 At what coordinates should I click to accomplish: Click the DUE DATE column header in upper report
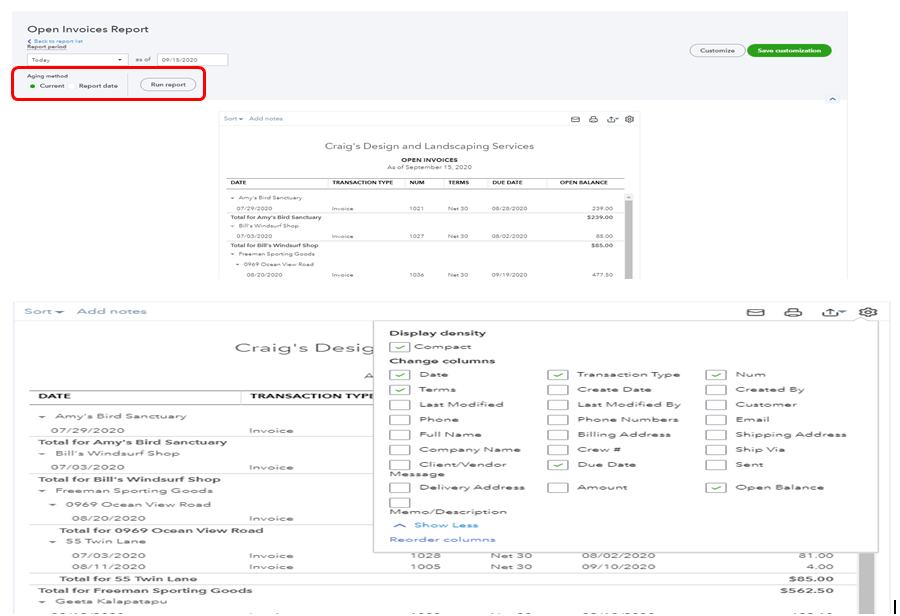[507, 183]
